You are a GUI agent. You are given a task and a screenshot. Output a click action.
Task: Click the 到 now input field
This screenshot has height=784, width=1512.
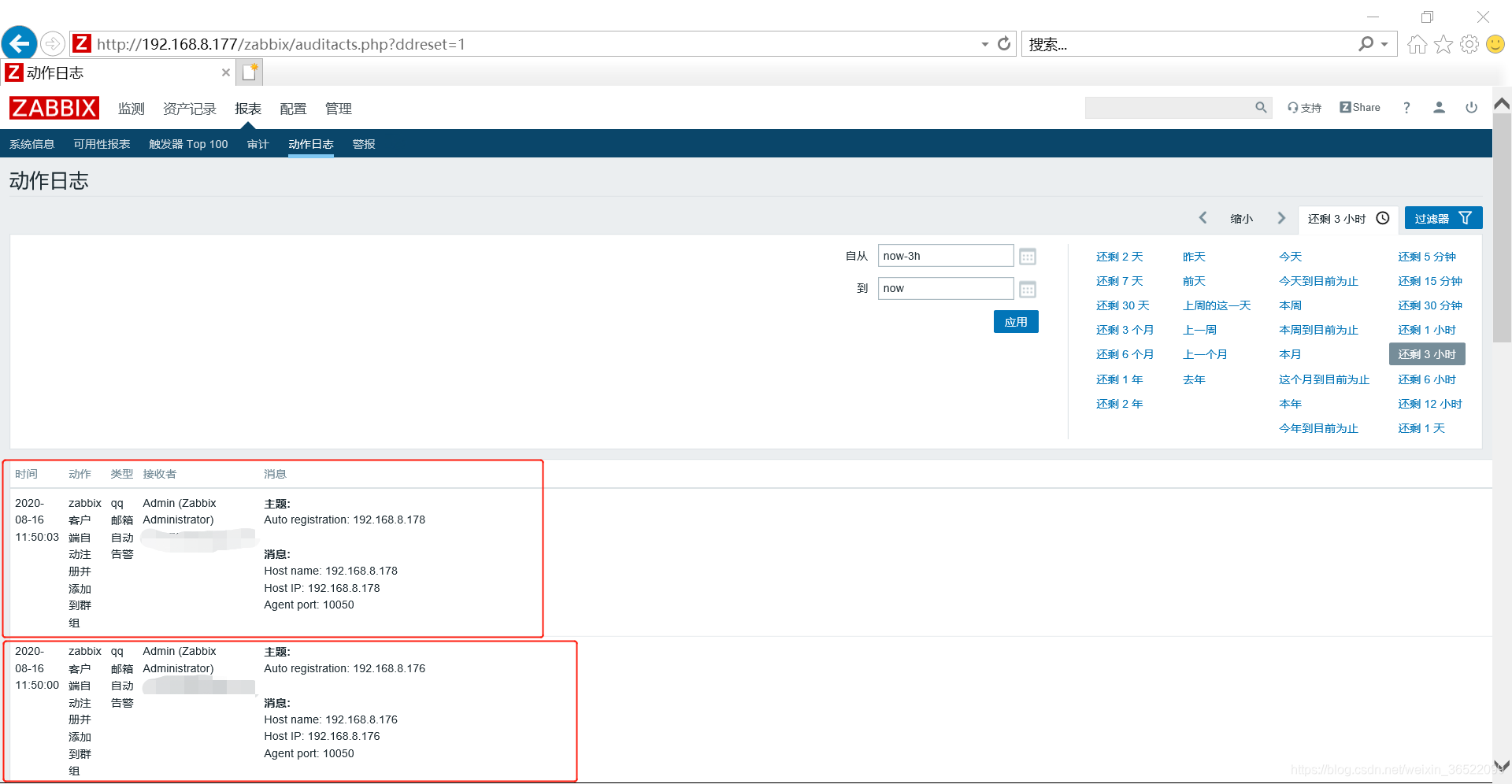pos(945,288)
